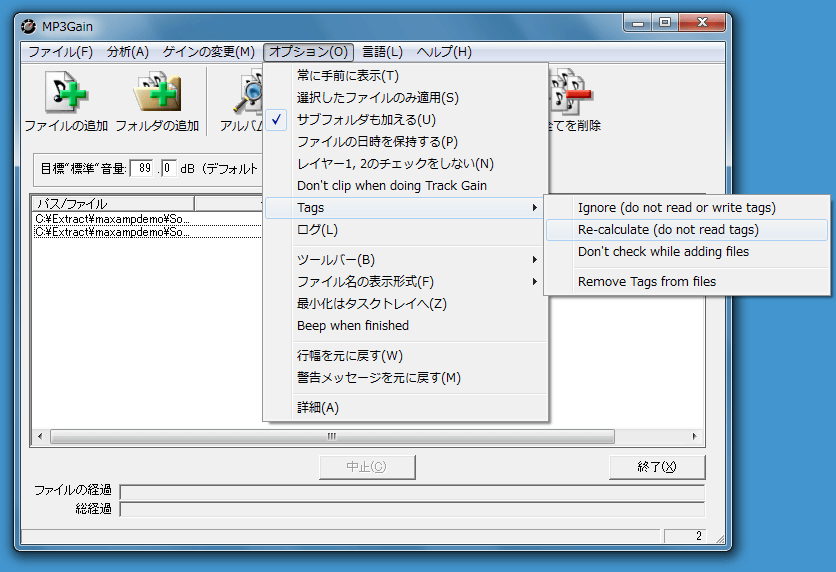Click the ファイルの追加 (Add Files) toolbar icon

click(66, 92)
